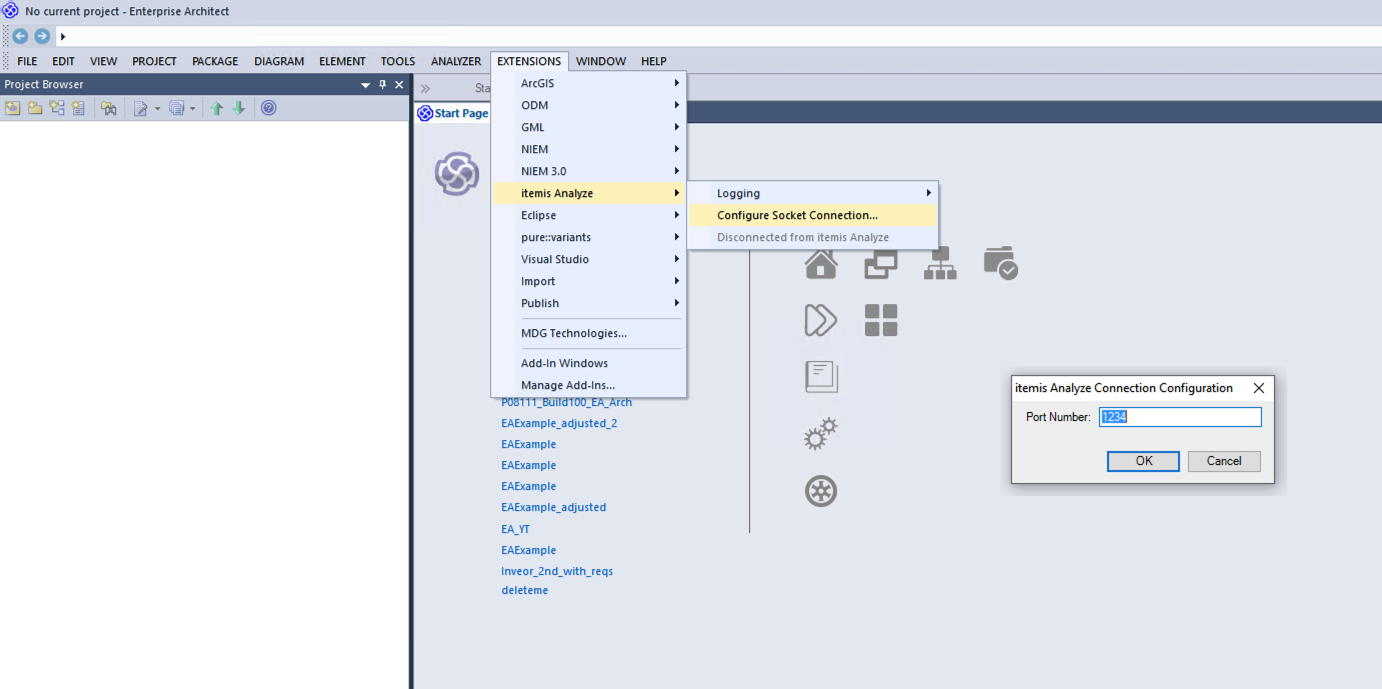Click the book library icon on Start Page
The width and height of the screenshot is (1382, 689).
point(821,377)
